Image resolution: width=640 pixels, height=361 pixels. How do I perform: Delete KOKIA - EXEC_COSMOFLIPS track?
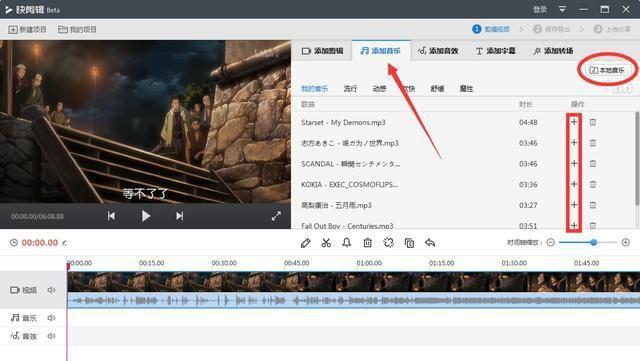tap(593, 185)
